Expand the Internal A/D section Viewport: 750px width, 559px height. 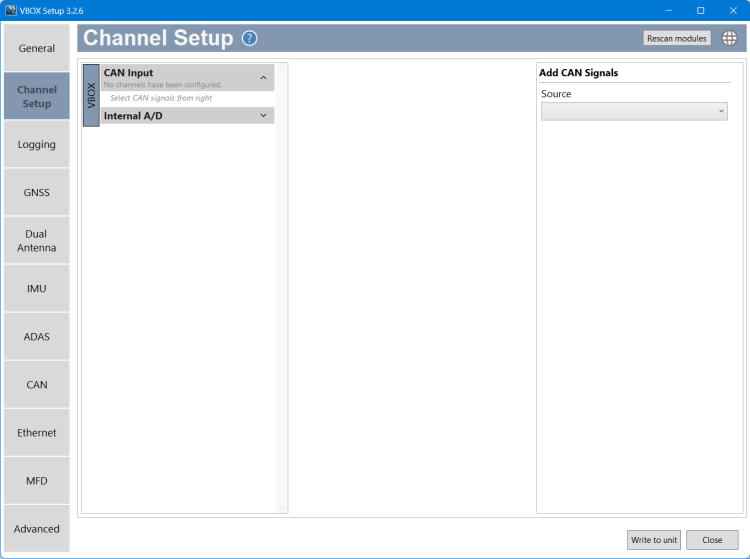tap(263, 116)
